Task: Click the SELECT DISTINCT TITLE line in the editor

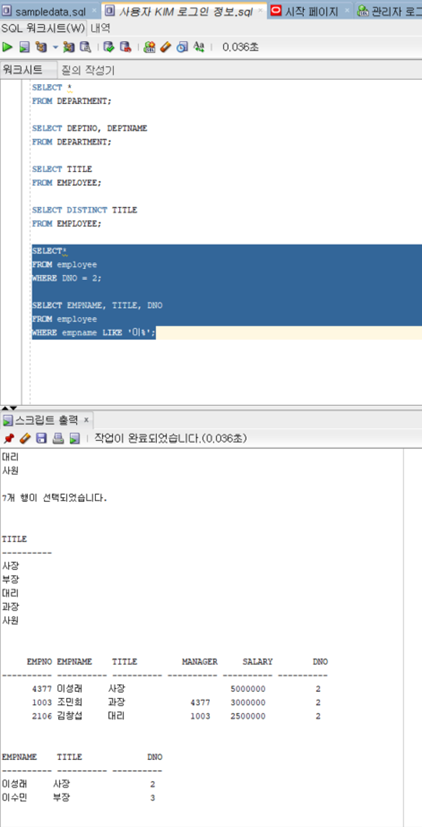Action: pyautogui.click(x=84, y=210)
